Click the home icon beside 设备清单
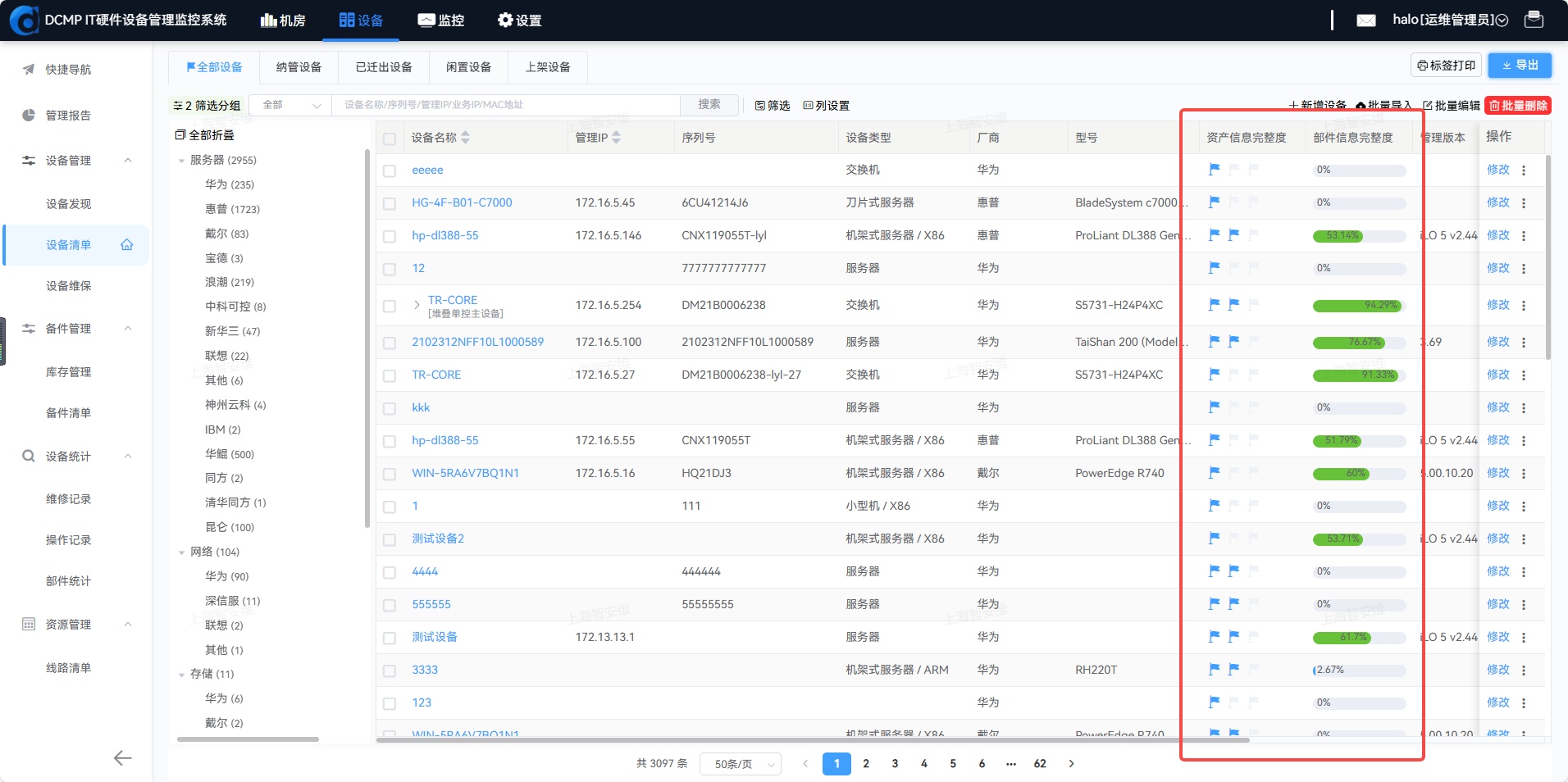The height and width of the screenshot is (782, 1568). tap(127, 244)
